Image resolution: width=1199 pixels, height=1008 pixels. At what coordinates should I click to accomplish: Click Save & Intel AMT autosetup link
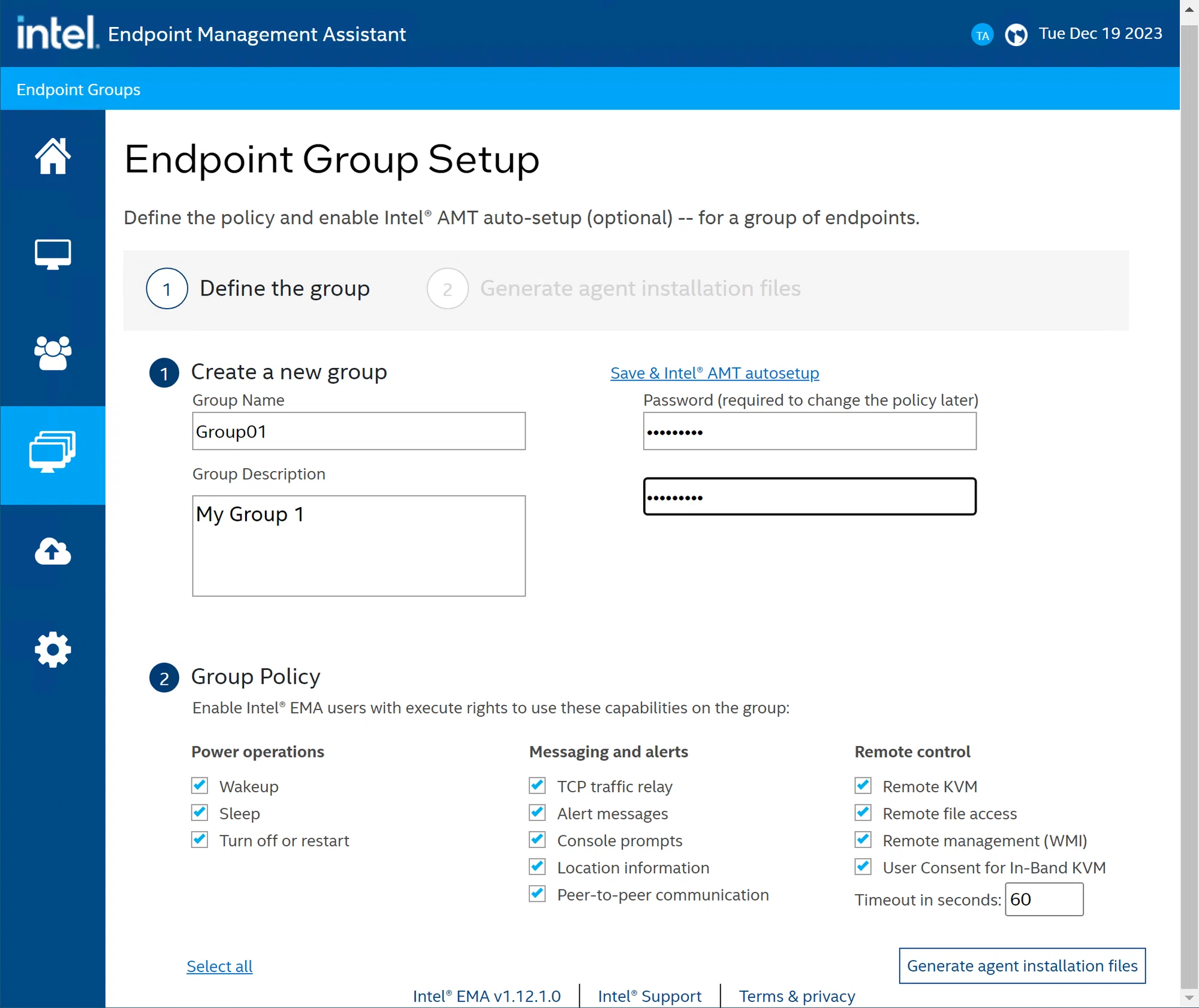pos(715,373)
